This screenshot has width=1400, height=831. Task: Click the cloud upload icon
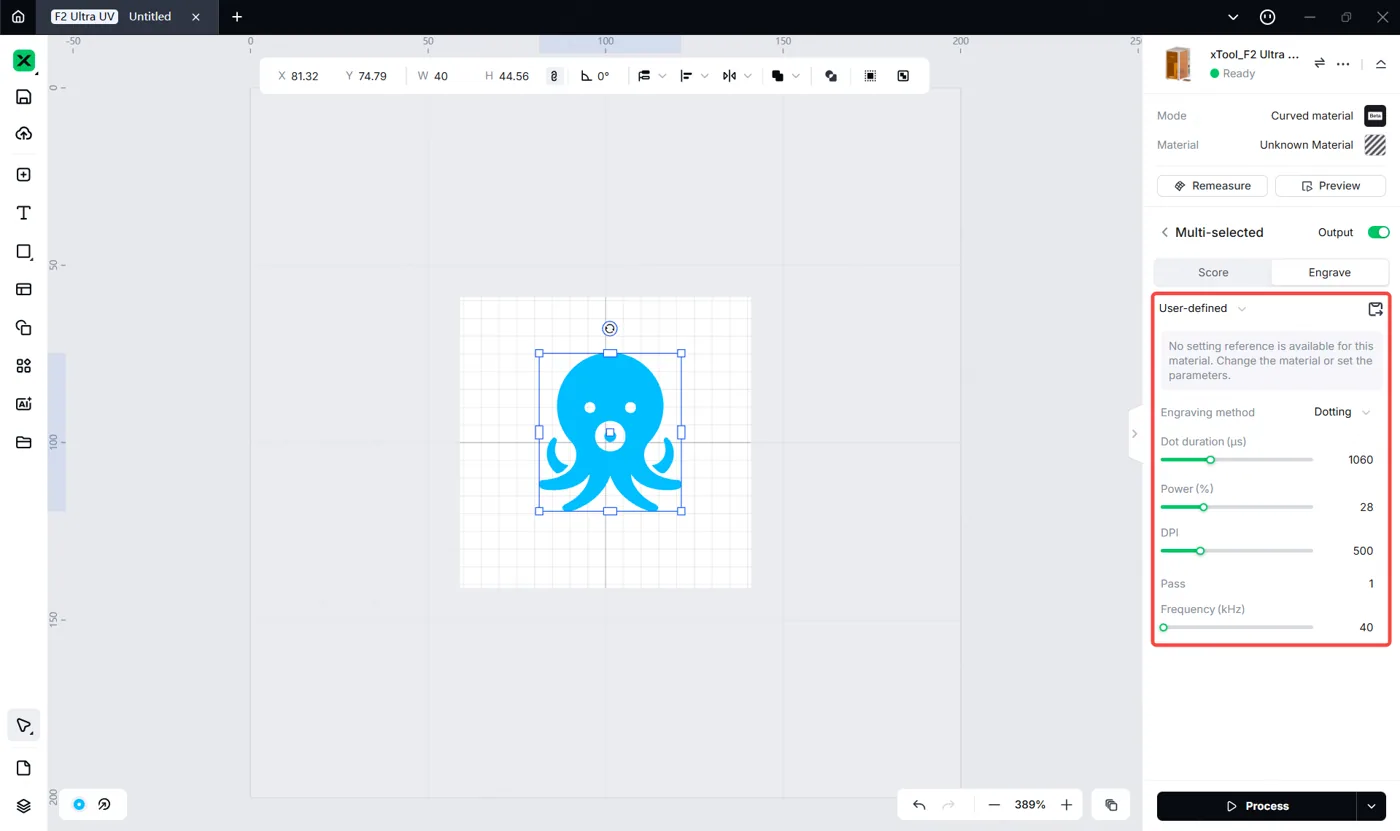pos(24,134)
